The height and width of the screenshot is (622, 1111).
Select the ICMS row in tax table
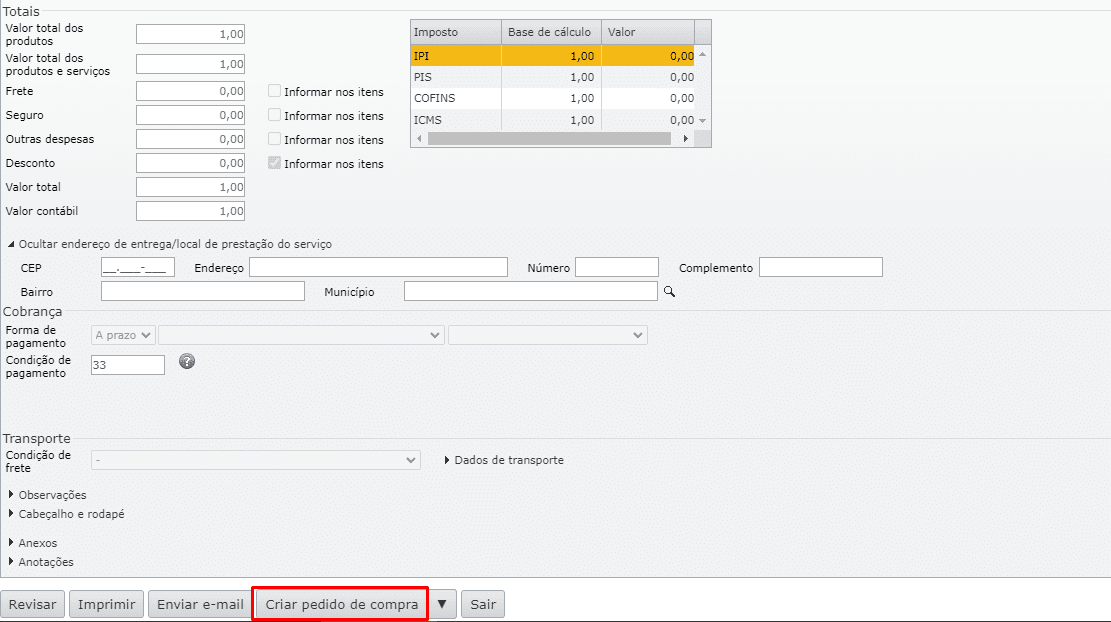click(552, 120)
